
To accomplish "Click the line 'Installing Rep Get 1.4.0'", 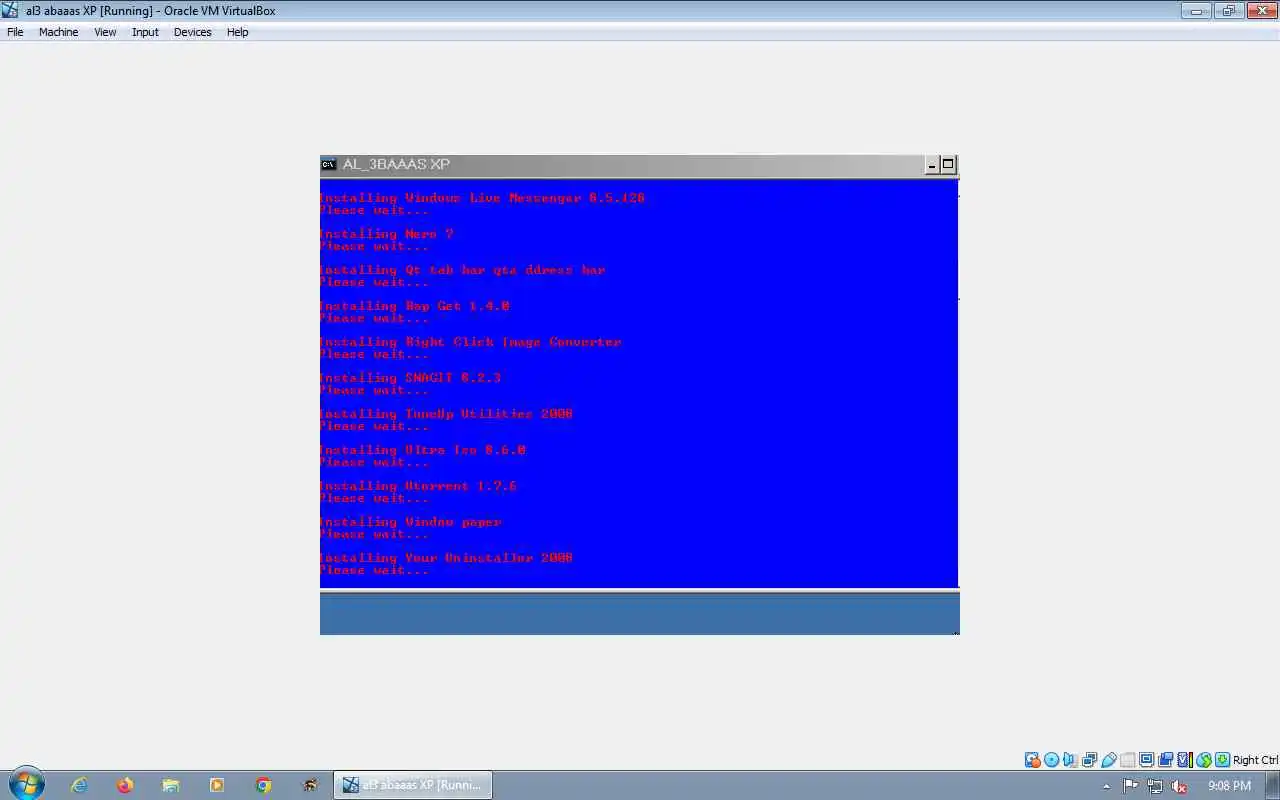I will tap(414, 306).
